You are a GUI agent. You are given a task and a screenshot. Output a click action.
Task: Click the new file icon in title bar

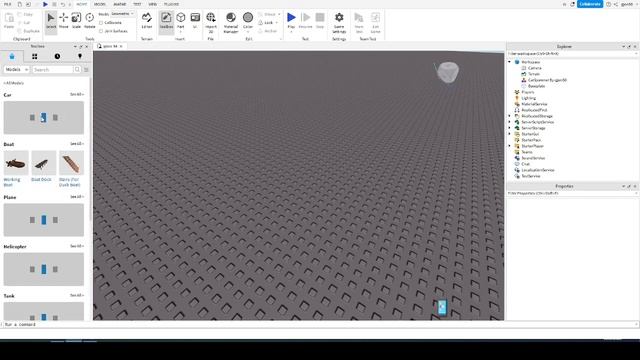click(19, 4)
